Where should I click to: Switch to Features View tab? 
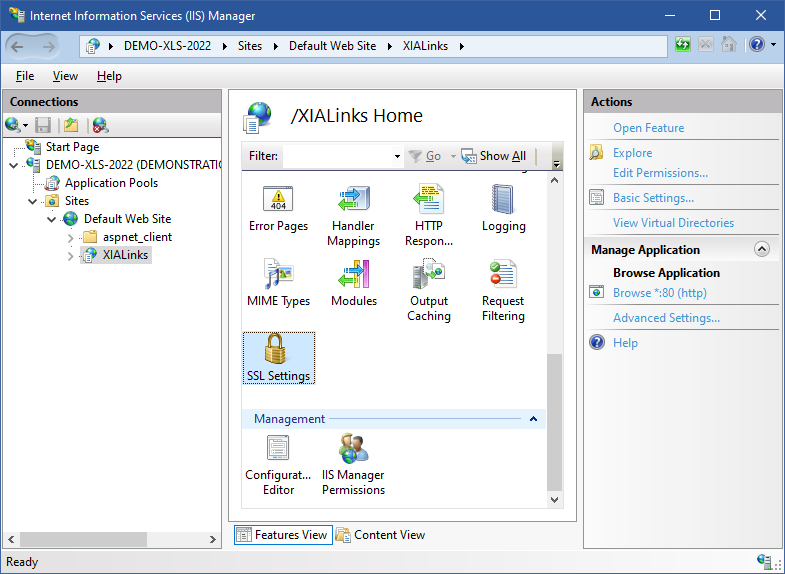[283, 535]
